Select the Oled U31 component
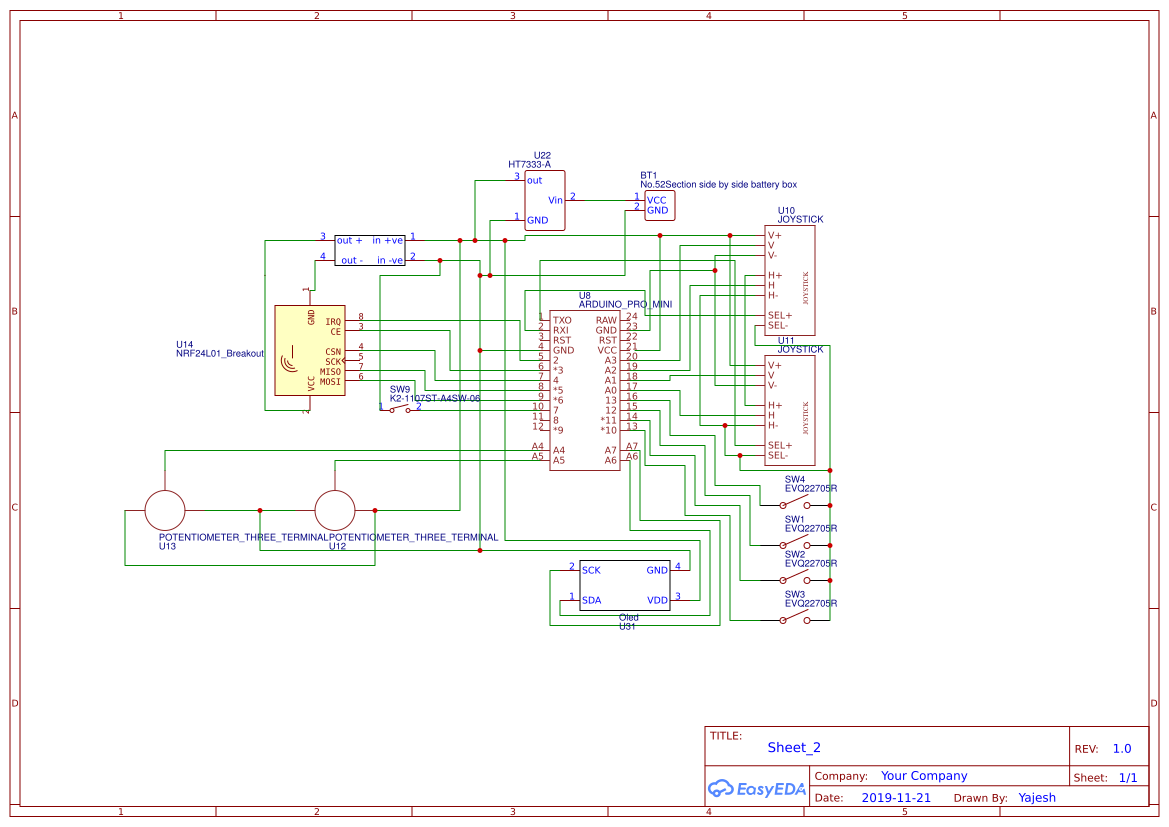The width and height of the screenshot is (1169, 827). click(x=625, y=585)
